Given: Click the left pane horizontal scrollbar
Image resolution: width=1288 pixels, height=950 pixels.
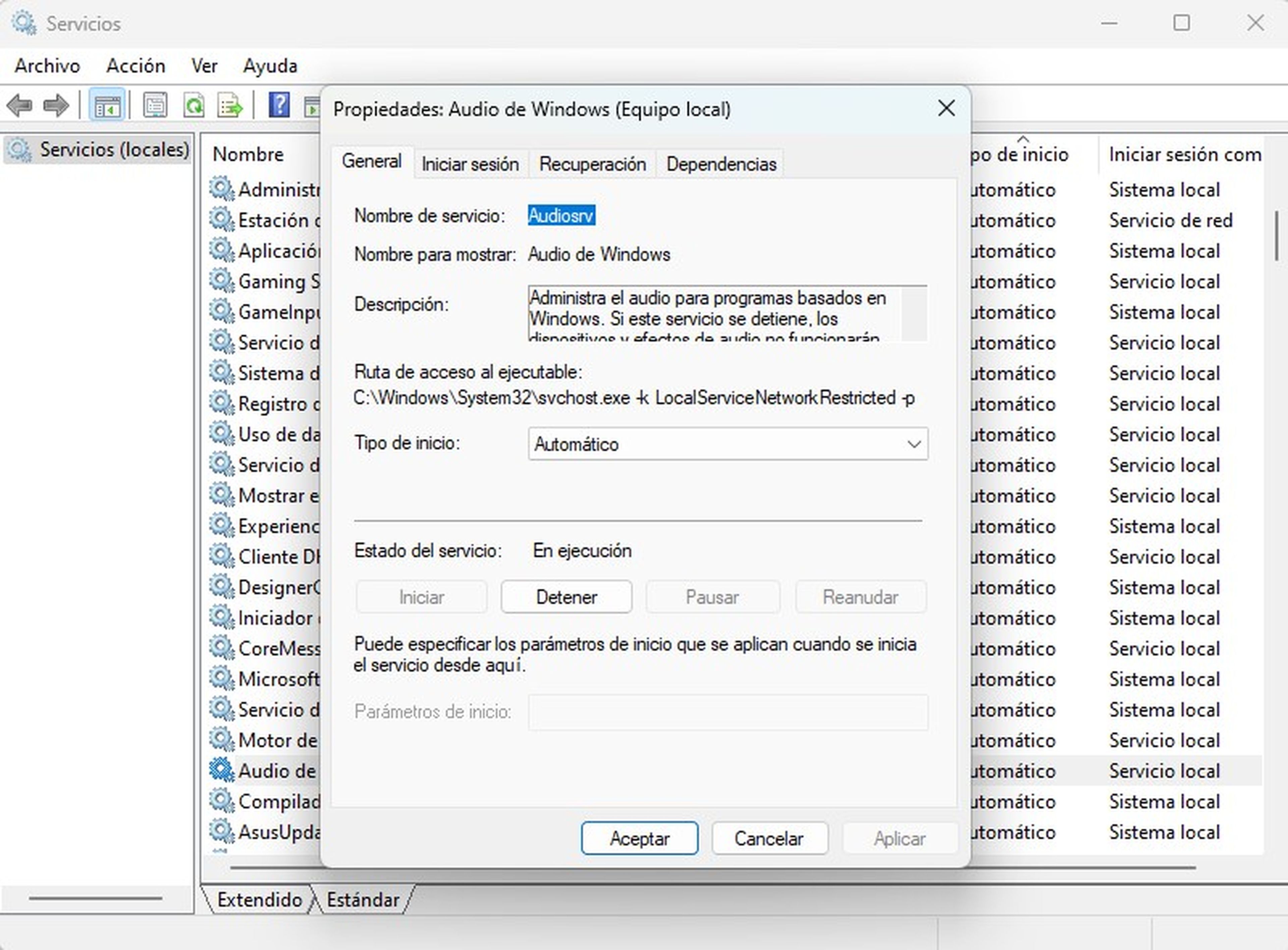Looking at the screenshot, I should coord(96,898).
